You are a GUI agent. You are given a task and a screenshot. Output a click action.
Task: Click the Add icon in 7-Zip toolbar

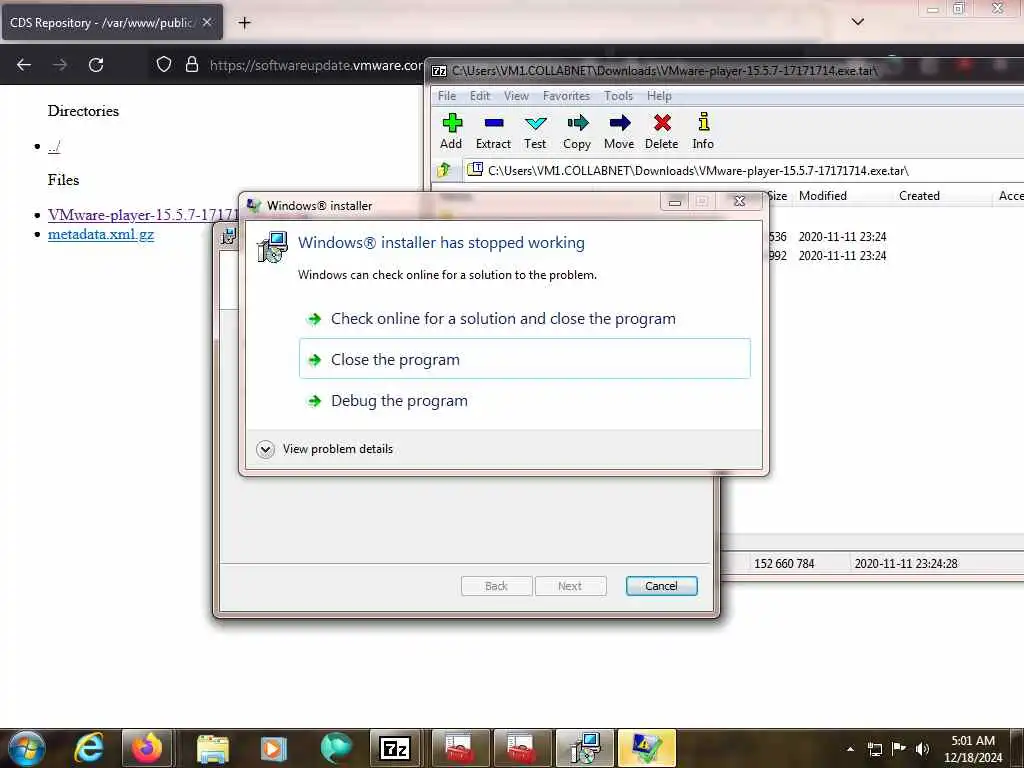(x=451, y=131)
